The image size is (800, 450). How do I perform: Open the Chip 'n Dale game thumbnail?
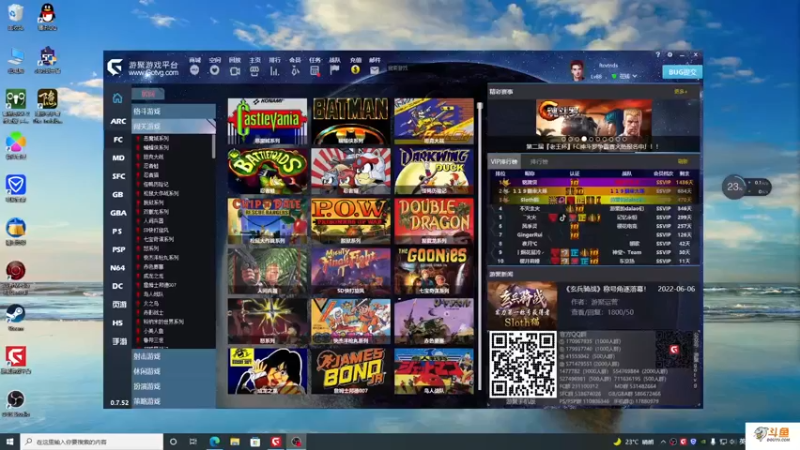(267, 221)
